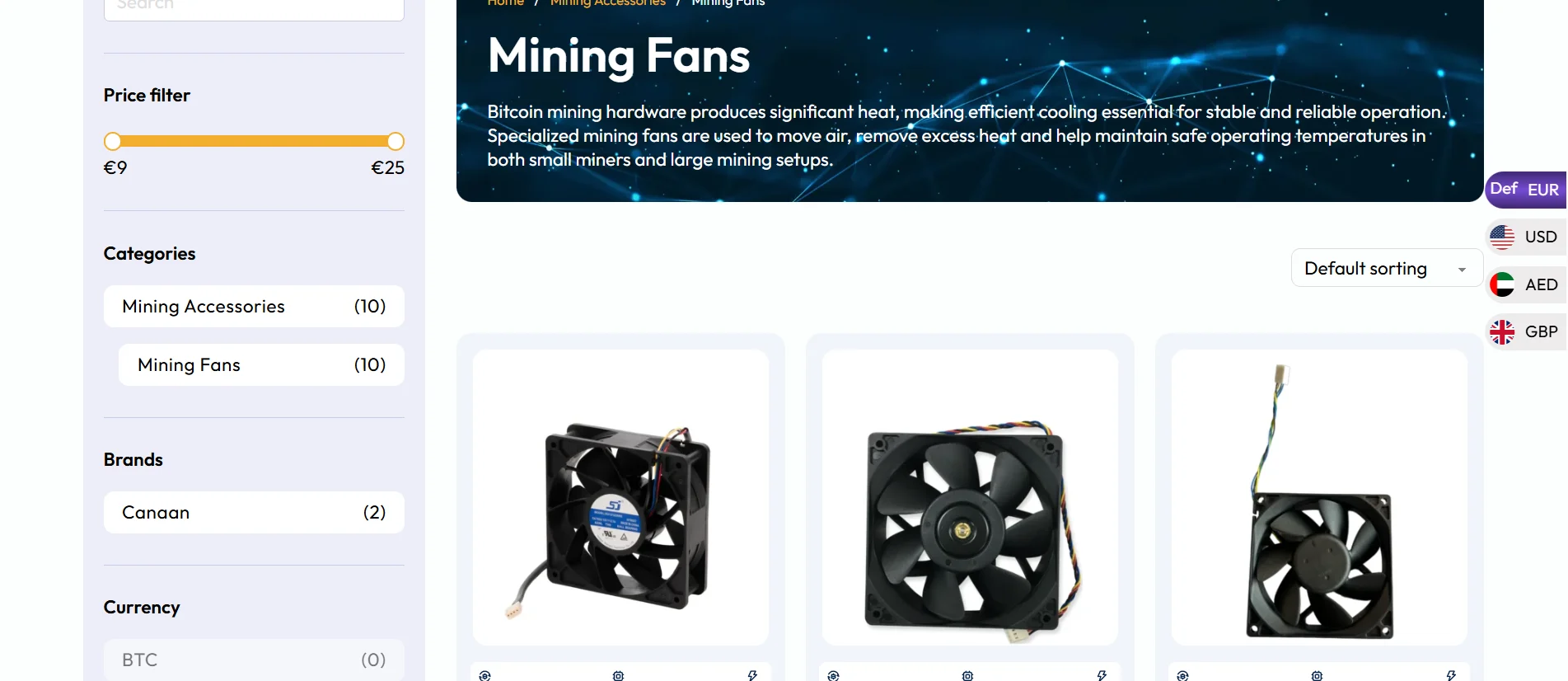Toggle the BTC currency filter
This screenshot has width=1568, height=681.
(x=254, y=660)
